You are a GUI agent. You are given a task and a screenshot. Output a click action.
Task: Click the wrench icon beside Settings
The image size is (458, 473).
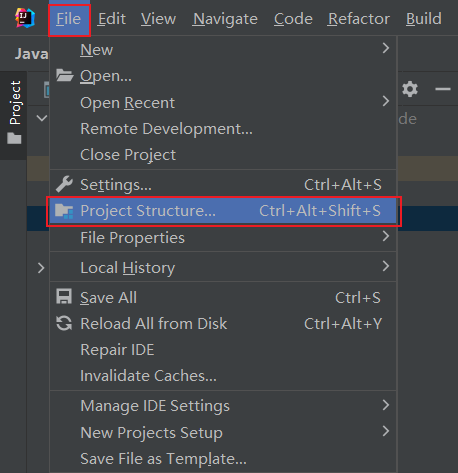click(x=64, y=184)
